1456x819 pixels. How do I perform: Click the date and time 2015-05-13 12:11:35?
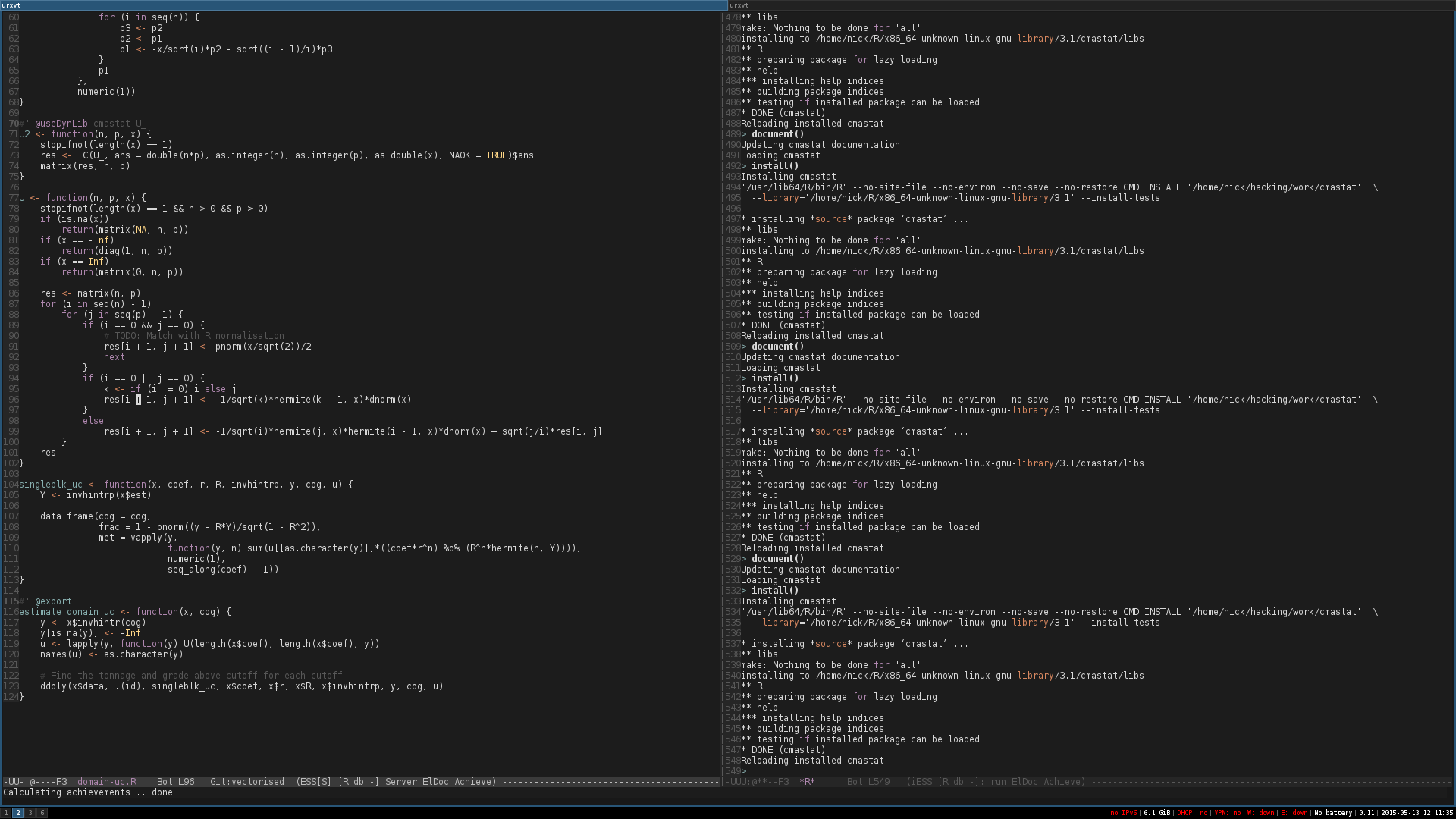click(x=1417, y=813)
